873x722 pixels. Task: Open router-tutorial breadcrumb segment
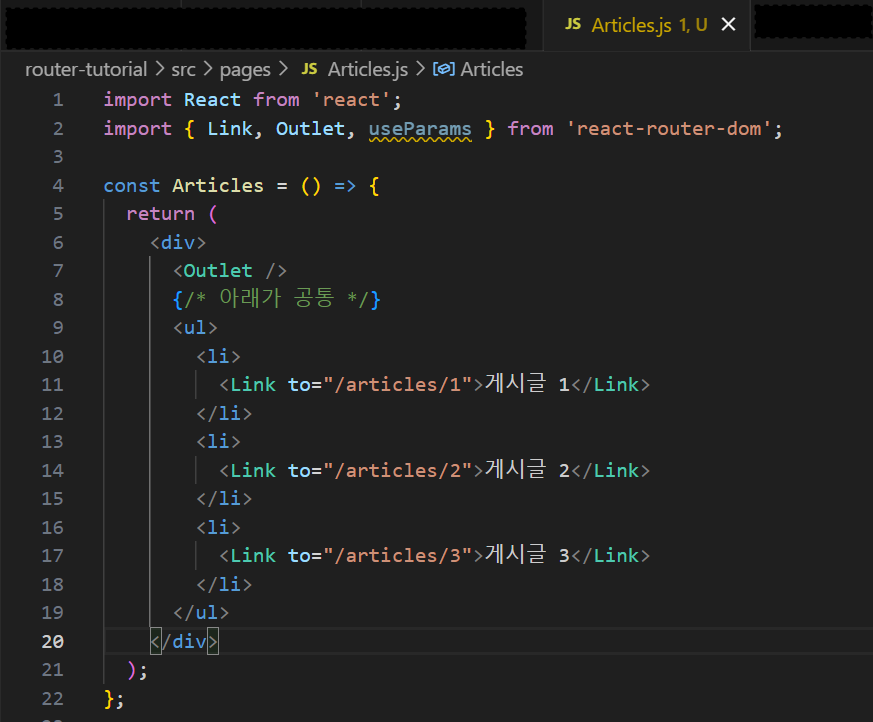tap(86, 70)
